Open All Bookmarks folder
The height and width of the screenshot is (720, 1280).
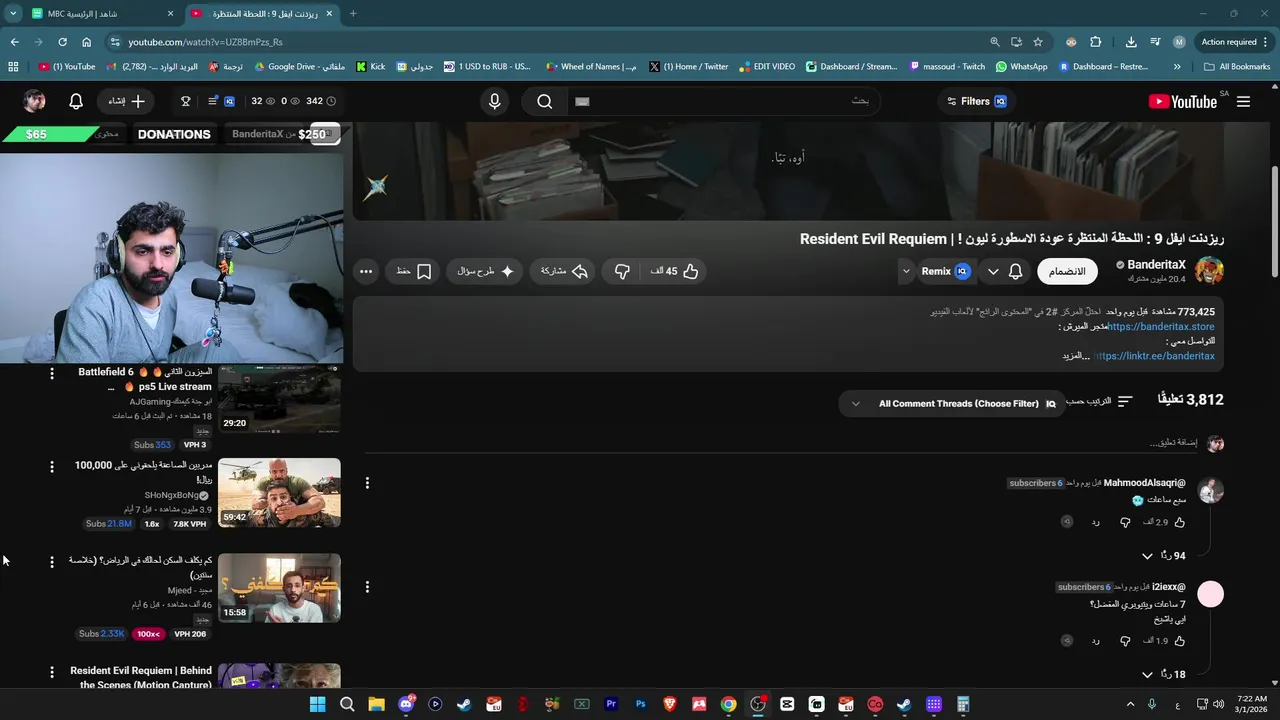(1237, 67)
